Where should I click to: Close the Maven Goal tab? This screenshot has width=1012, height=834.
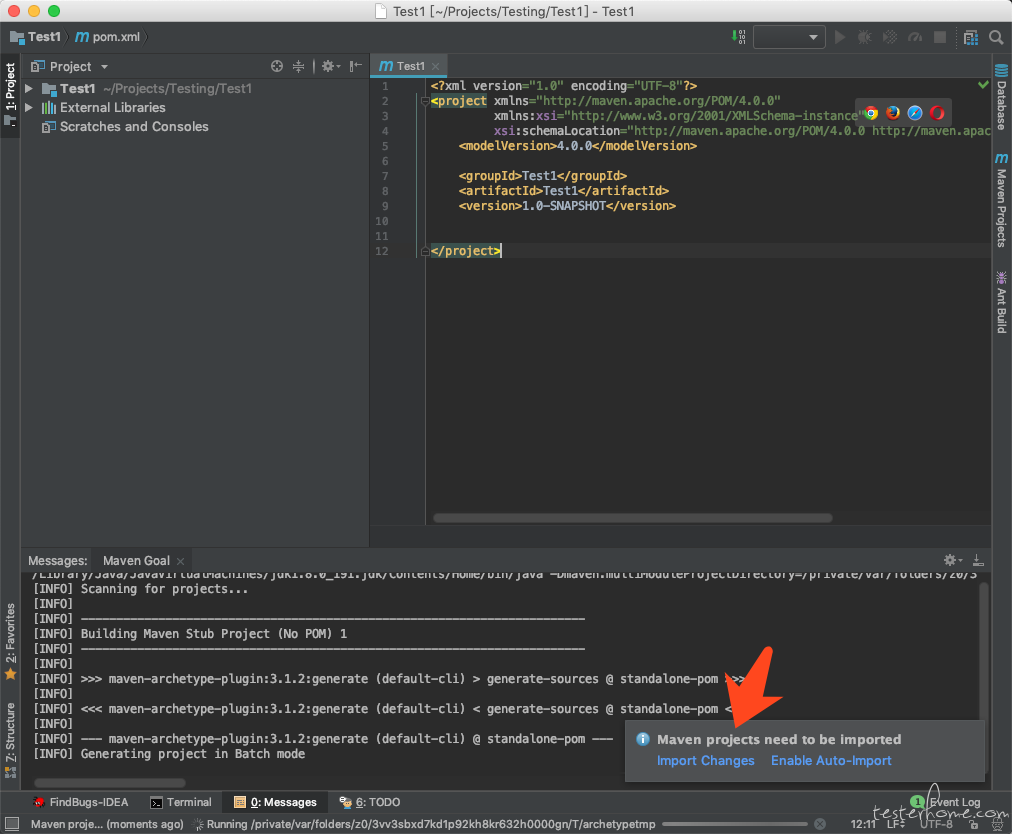click(181, 562)
